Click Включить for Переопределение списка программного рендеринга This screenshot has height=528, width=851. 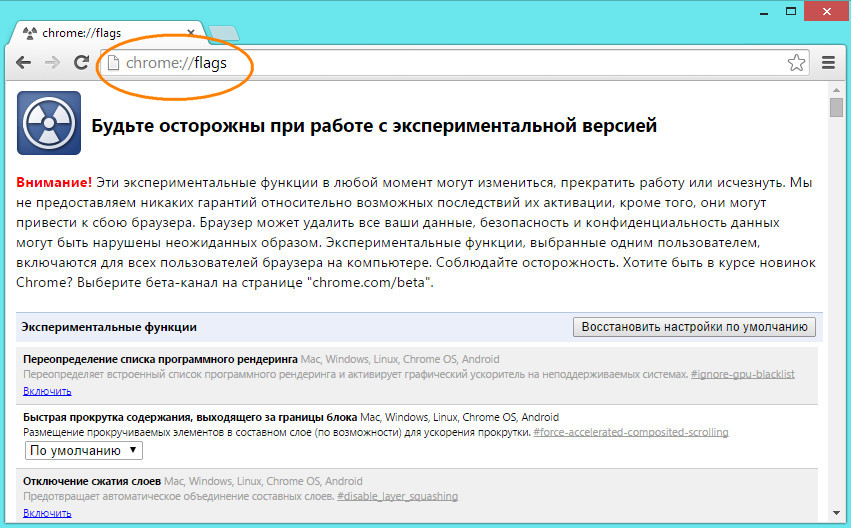pos(47,391)
